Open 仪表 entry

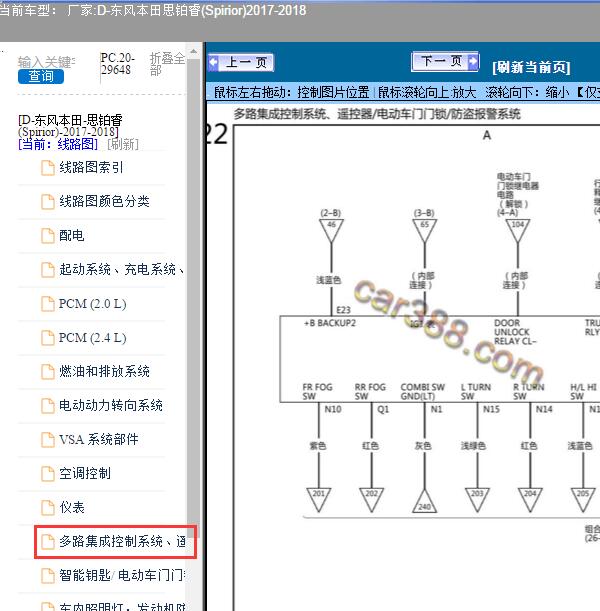point(72,507)
